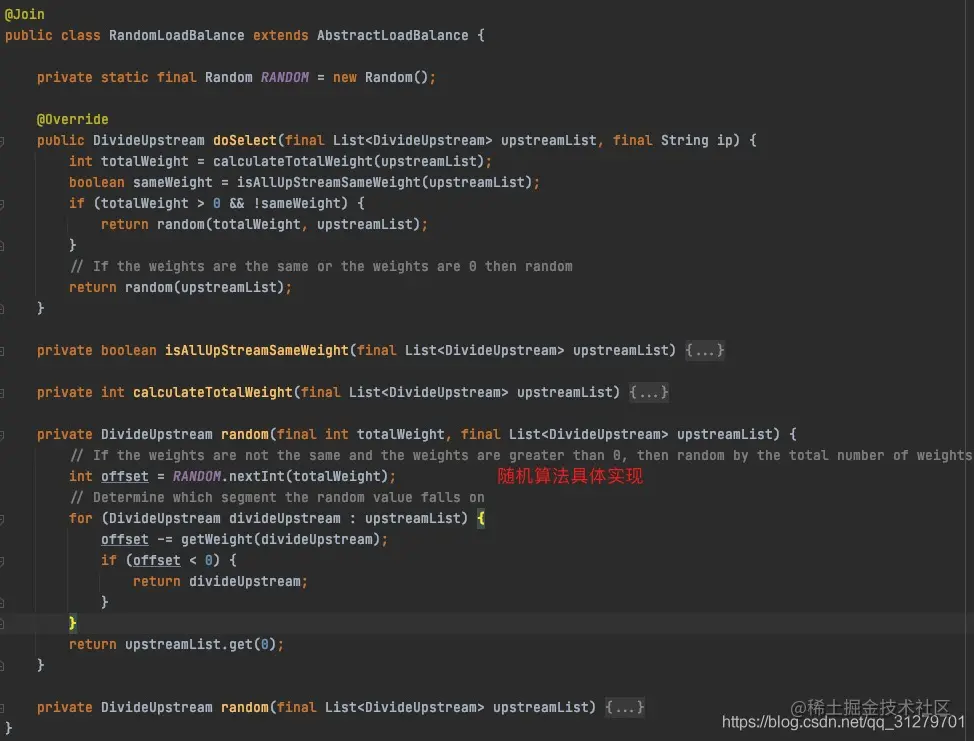The height and width of the screenshot is (741, 974).
Task: Click comment about weights being the same or 0
Action: click(x=321, y=266)
